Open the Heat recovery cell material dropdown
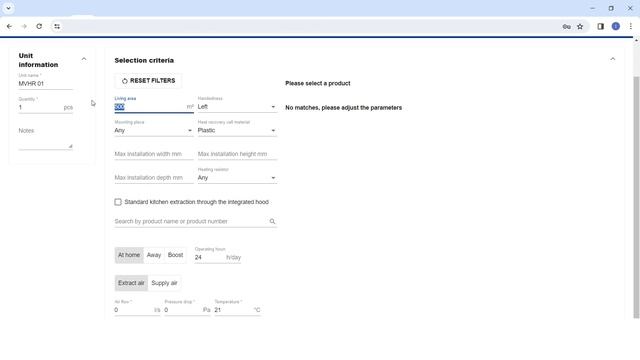The width and height of the screenshot is (640, 360). [237, 131]
